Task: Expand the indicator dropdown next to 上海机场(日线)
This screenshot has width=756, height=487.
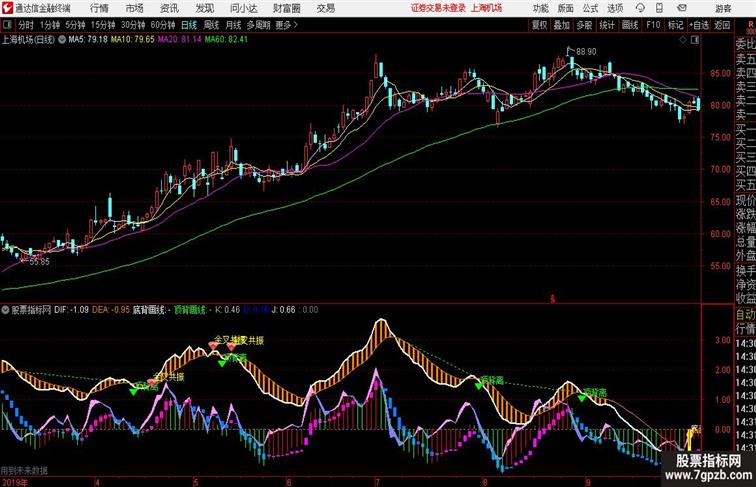Action: 62,40
